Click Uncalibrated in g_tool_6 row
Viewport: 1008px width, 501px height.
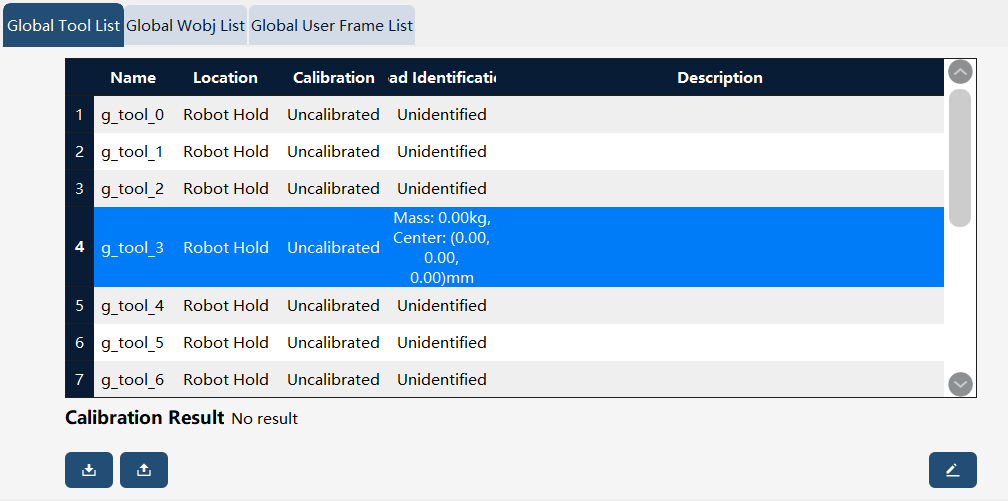tap(333, 379)
